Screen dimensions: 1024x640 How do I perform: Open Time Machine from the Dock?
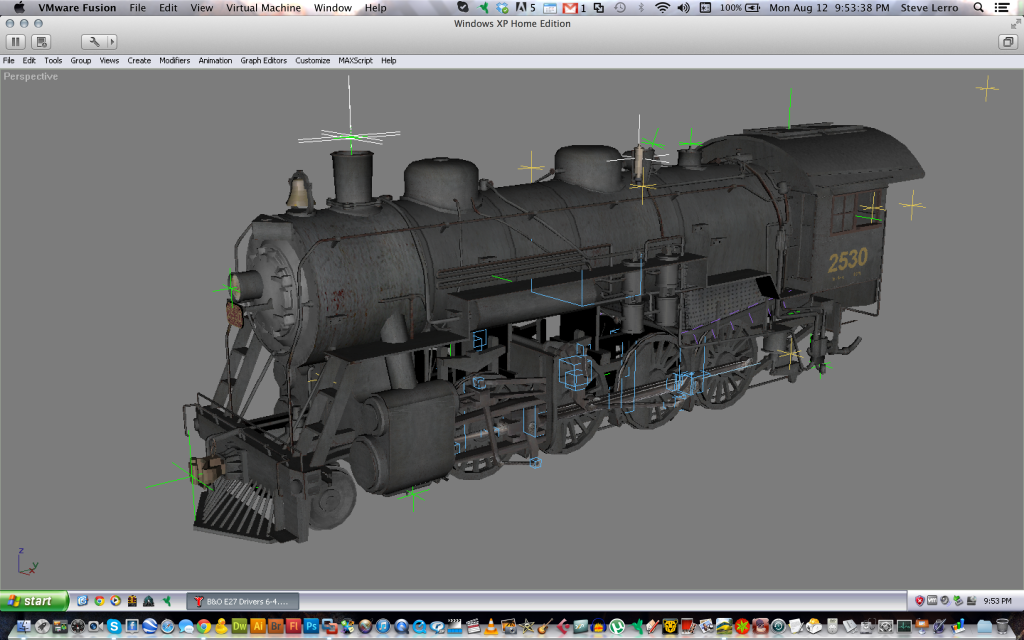pos(778,626)
